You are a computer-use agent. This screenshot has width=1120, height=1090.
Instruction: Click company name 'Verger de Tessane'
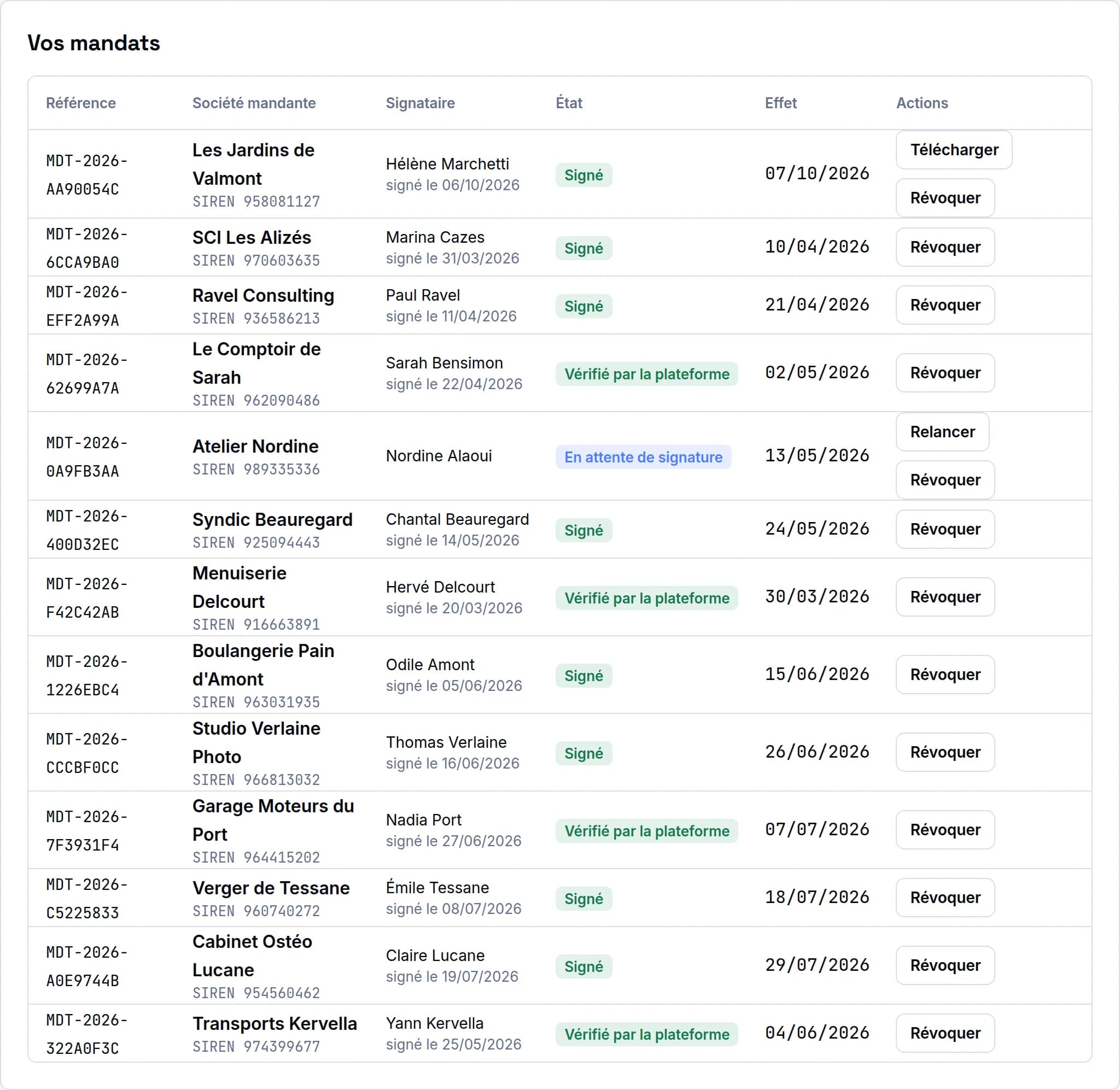pos(271,888)
